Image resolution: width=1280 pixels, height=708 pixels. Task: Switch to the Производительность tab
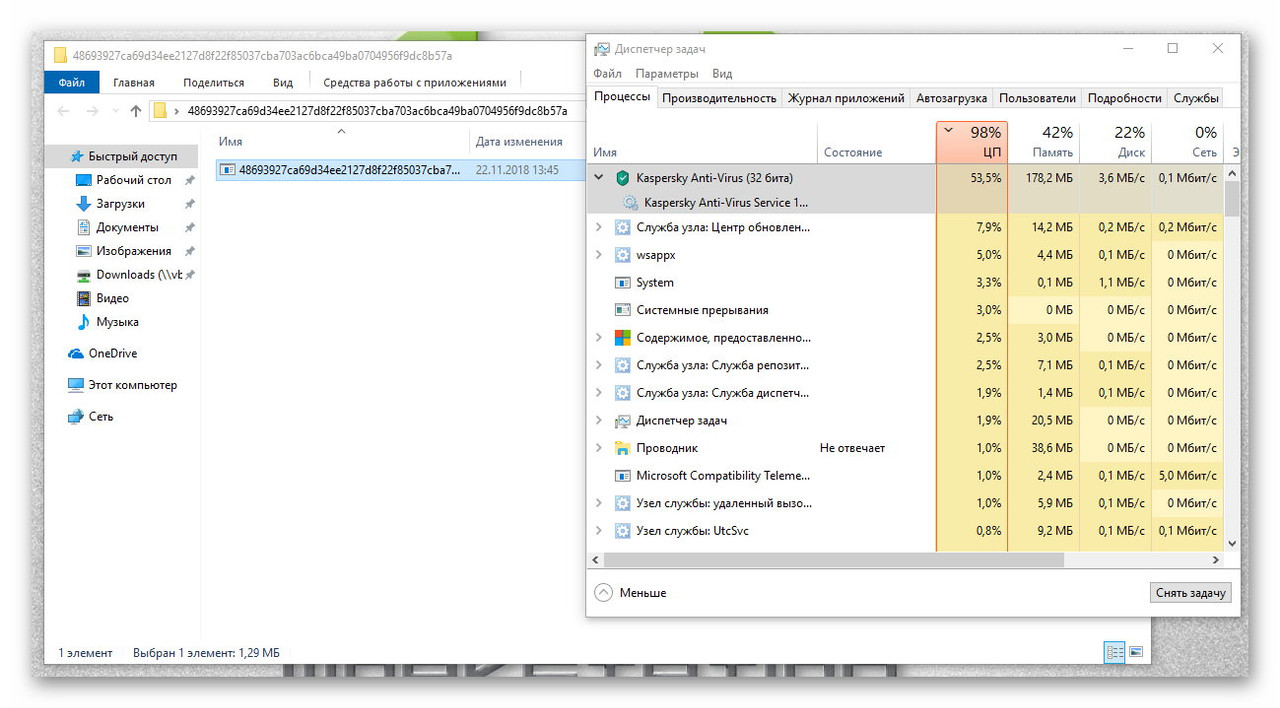(719, 98)
